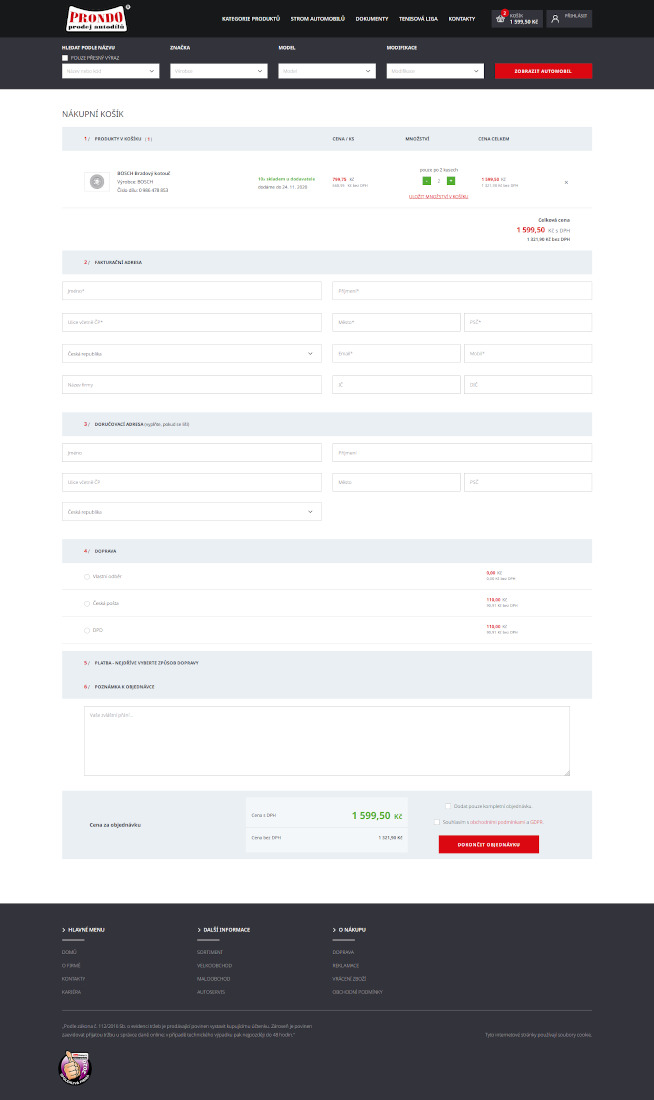Open footer link Autoservis
The image size is (654, 1100).
pyautogui.click(x=211, y=992)
